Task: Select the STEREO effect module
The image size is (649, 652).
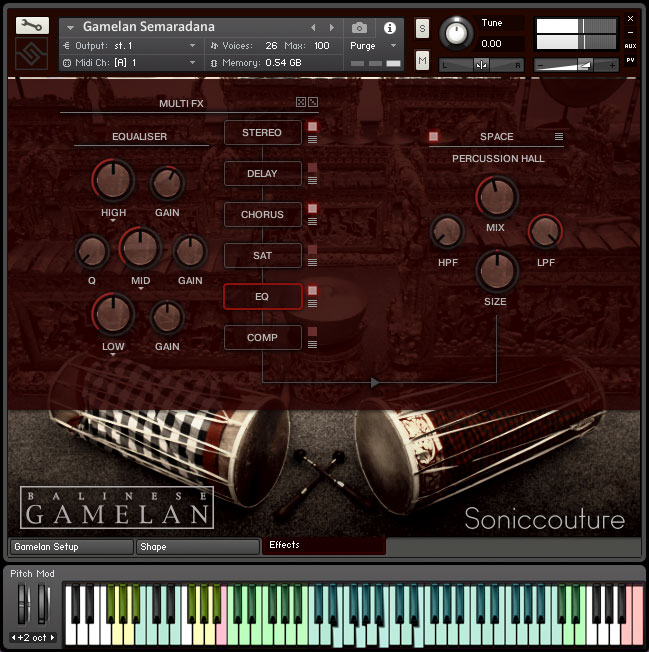Action: point(262,133)
